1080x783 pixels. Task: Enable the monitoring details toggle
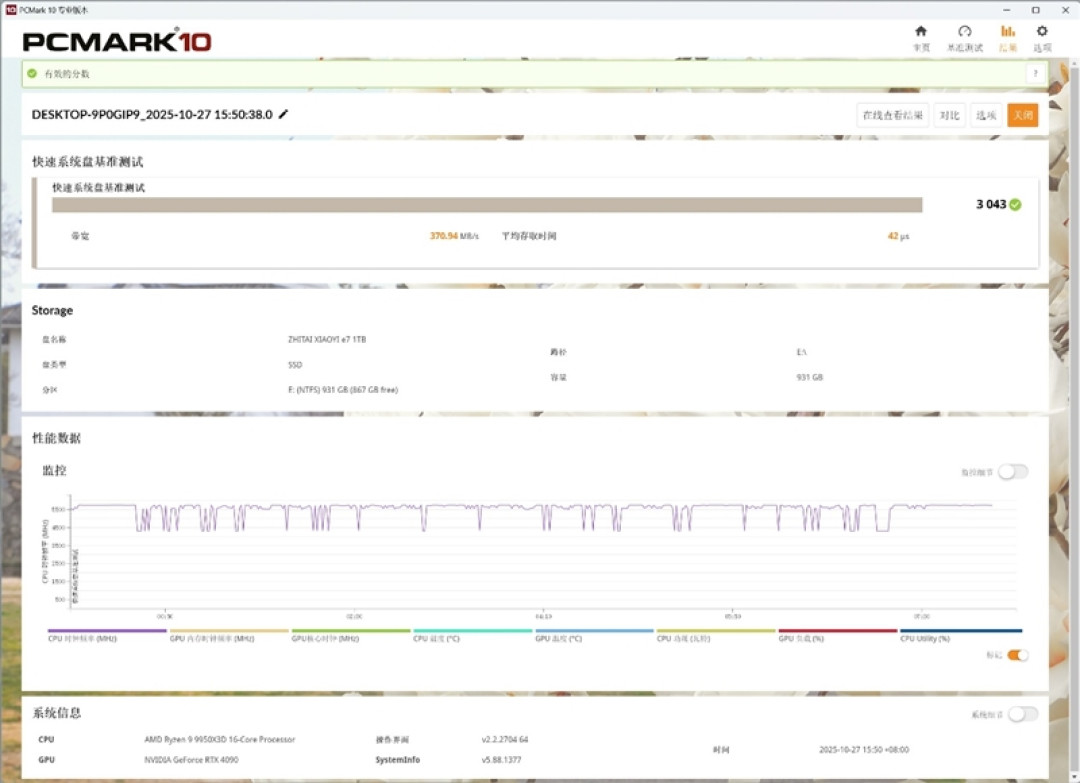coord(1013,472)
